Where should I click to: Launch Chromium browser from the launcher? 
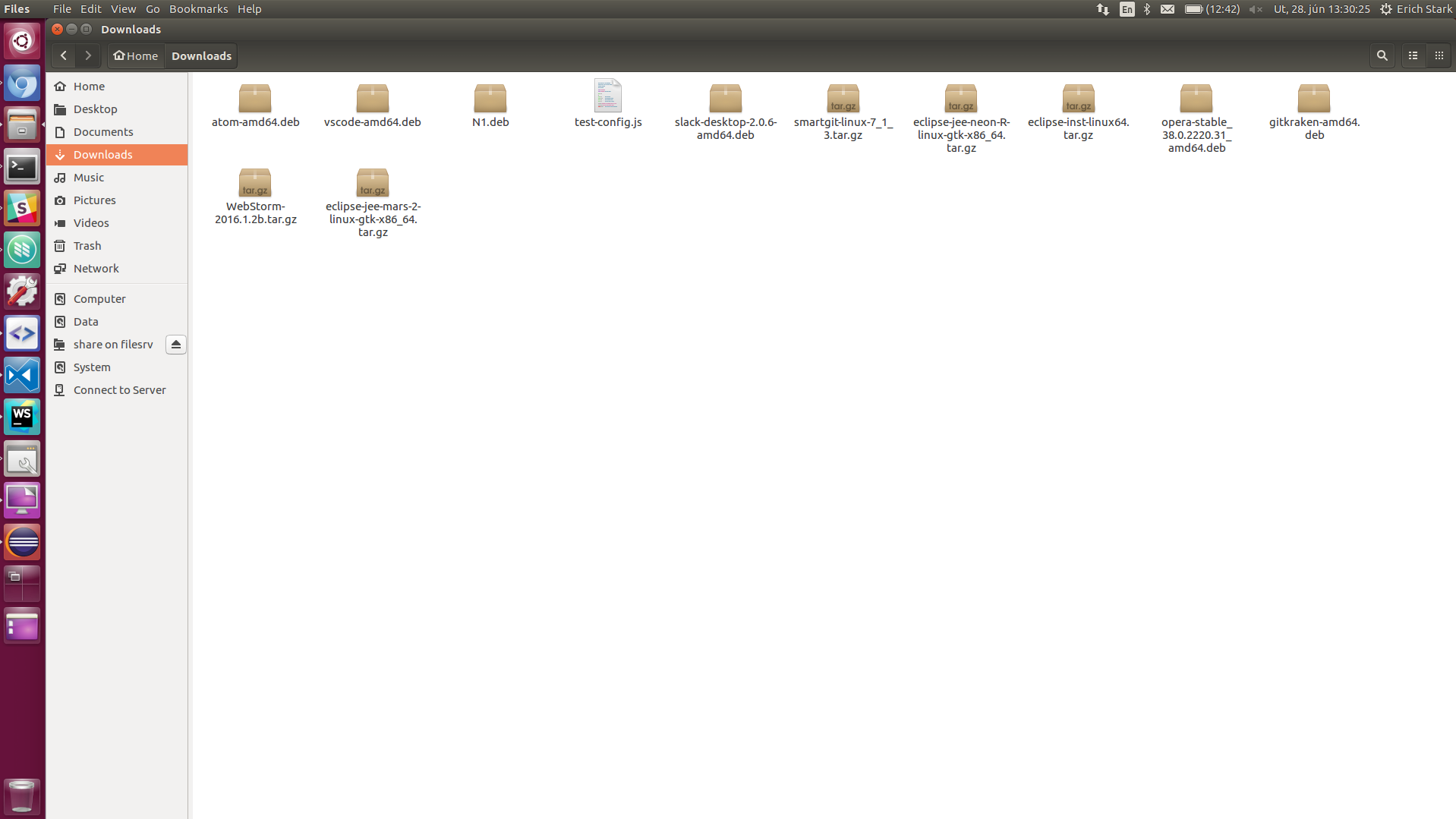point(22,83)
